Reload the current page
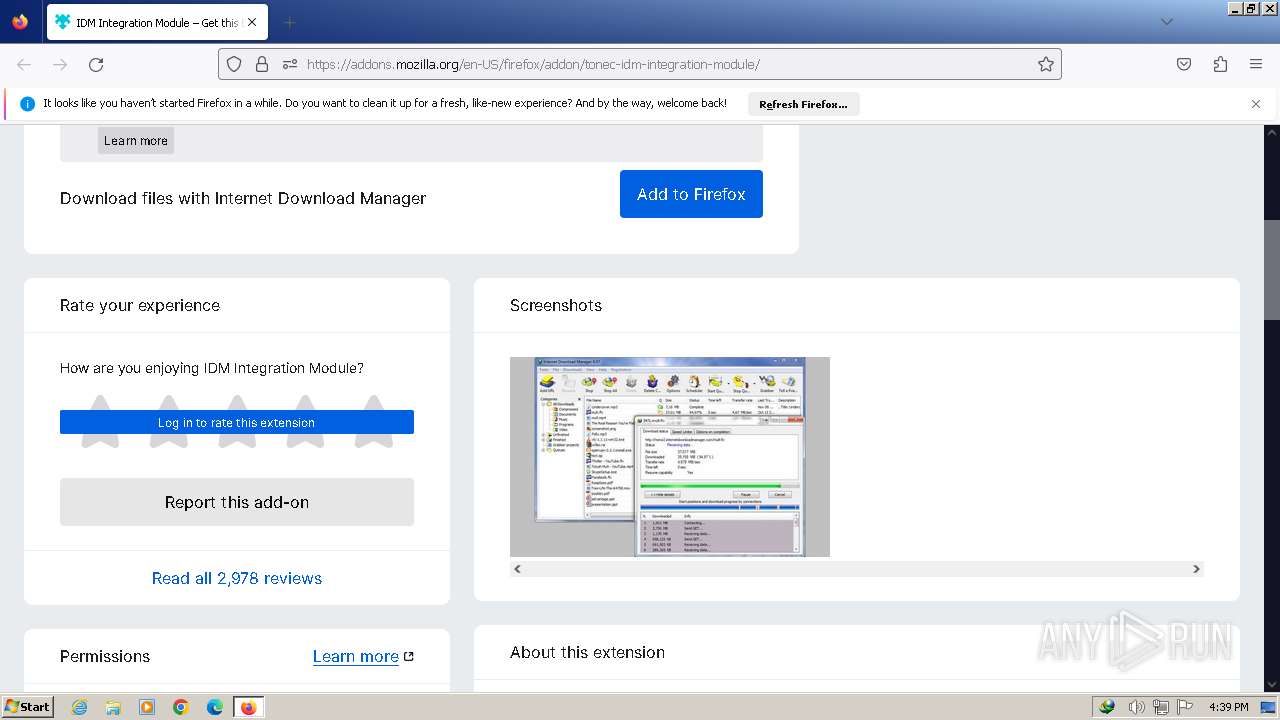 96,64
